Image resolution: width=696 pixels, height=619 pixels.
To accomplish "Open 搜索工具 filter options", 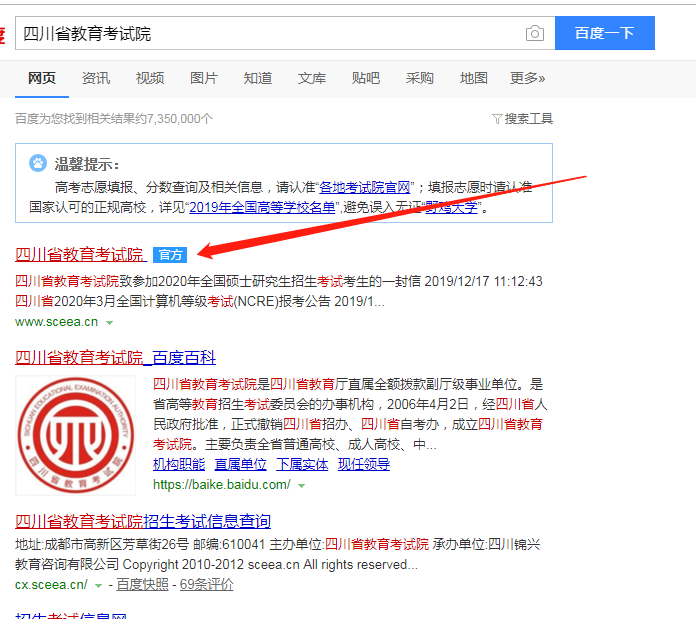I will pyautogui.click(x=529, y=118).
